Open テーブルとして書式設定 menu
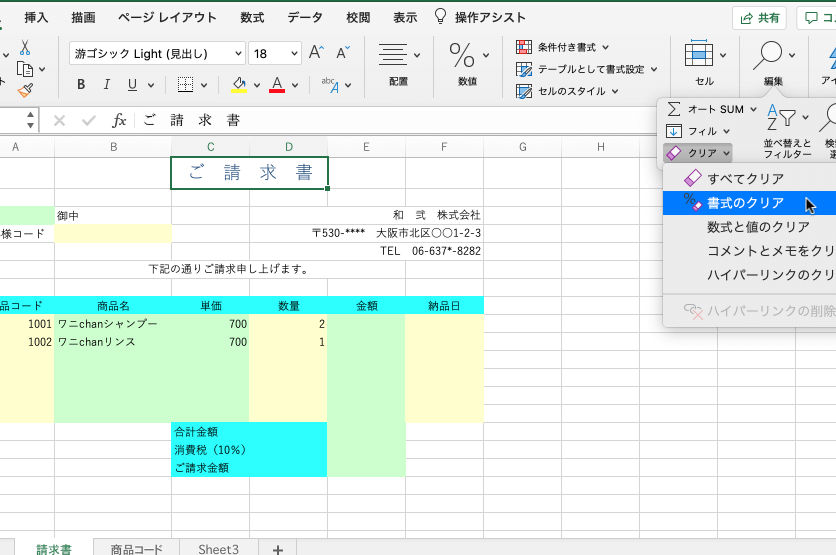Image resolution: width=836 pixels, height=555 pixels. pyautogui.click(x=586, y=69)
